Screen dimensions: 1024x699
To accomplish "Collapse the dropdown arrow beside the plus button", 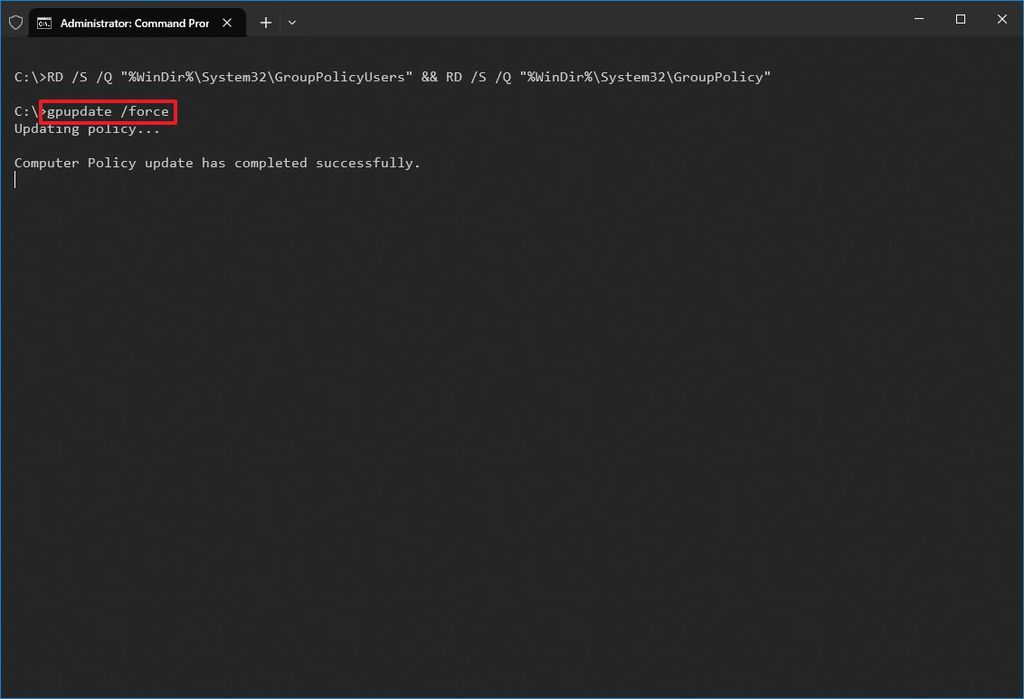I will [x=291, y=22].
